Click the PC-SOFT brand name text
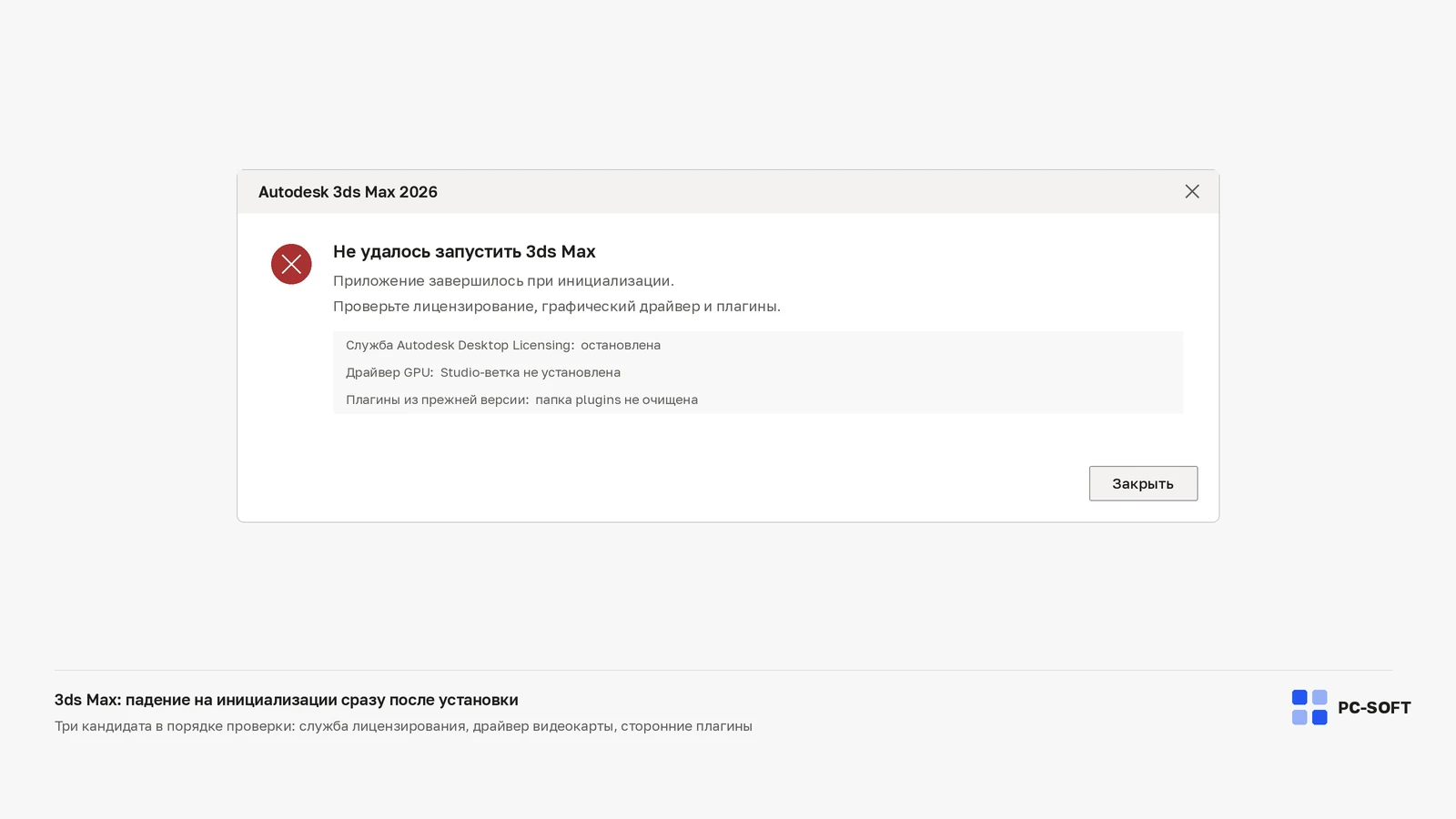1456x819 pixels. click(x=1374, y=708)
